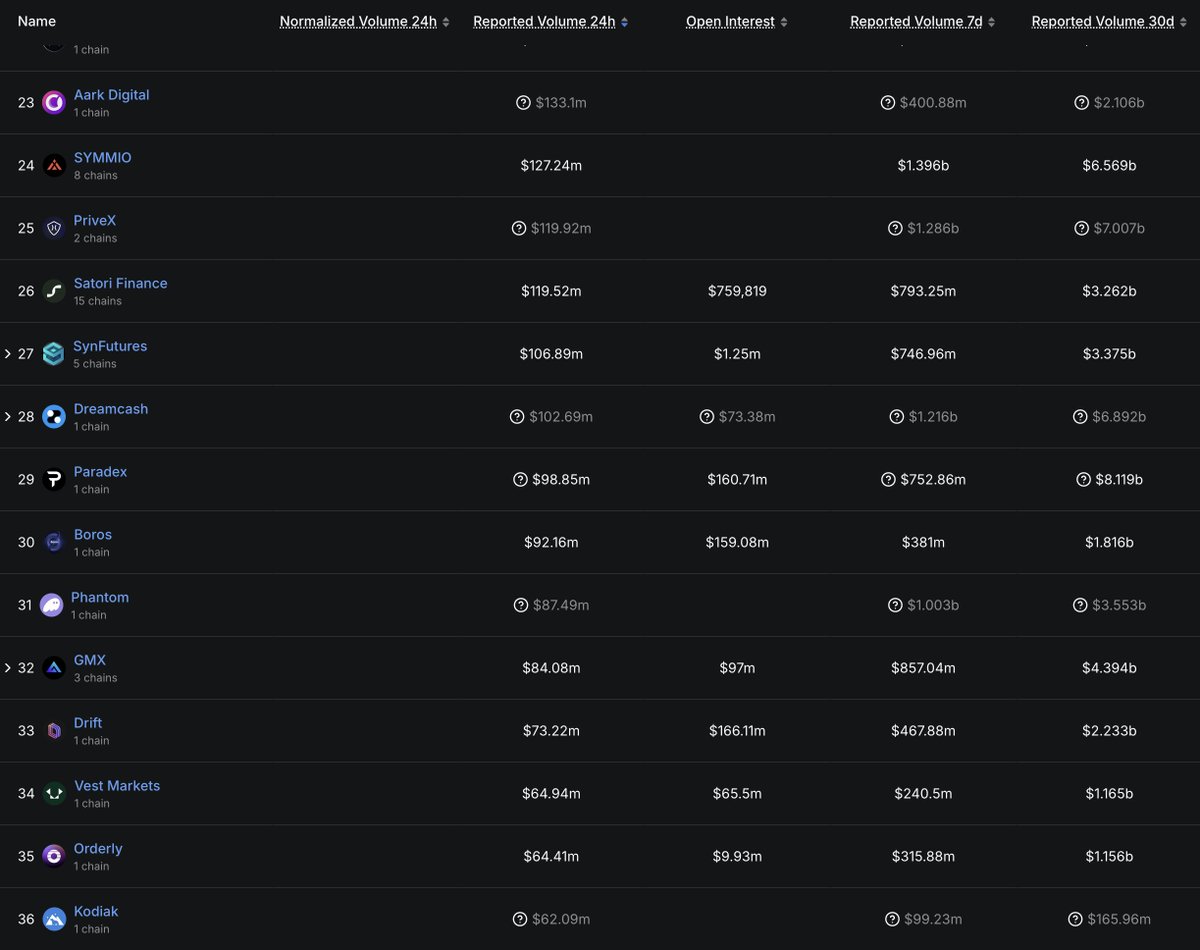Viewport: 1200px width, 950px height.
Task: Click Drift's $166.11m open interest
Action: [737, 731]
